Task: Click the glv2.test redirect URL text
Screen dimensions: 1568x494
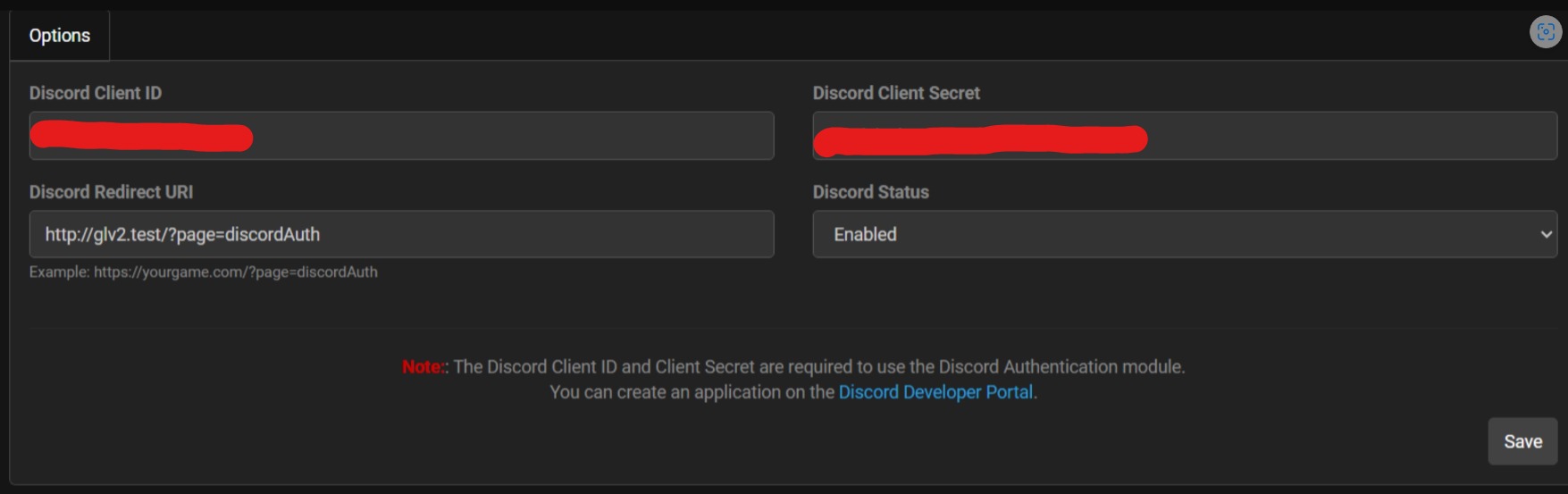Action: (182, 234)
